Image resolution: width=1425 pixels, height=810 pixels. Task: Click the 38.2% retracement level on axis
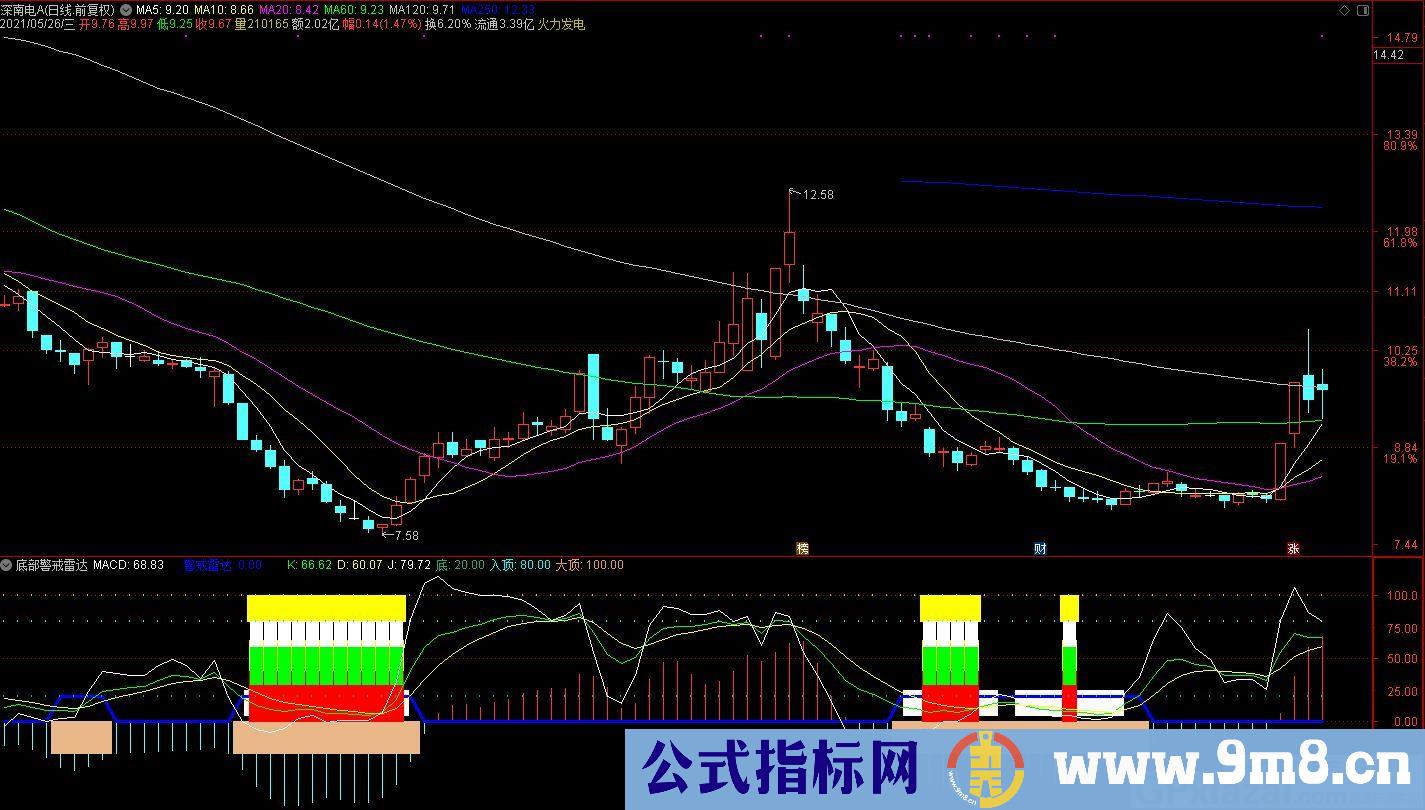(1399, 362)
